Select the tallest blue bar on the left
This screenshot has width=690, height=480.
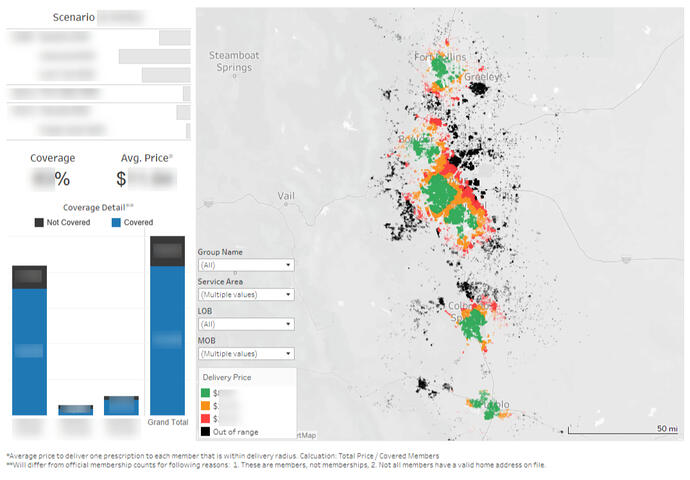click(29, 350)
